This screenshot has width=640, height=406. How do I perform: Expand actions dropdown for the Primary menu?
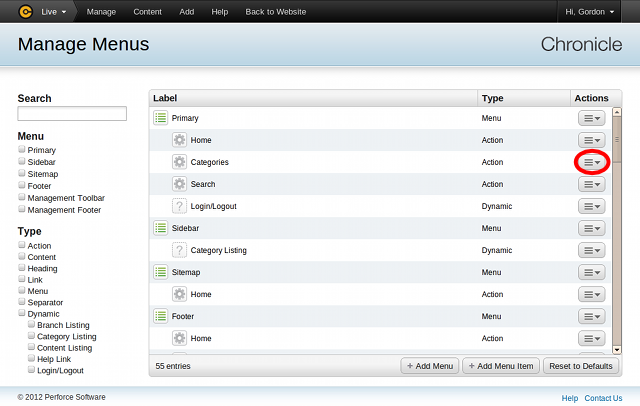pyautogui.click(x=592, y=118)
